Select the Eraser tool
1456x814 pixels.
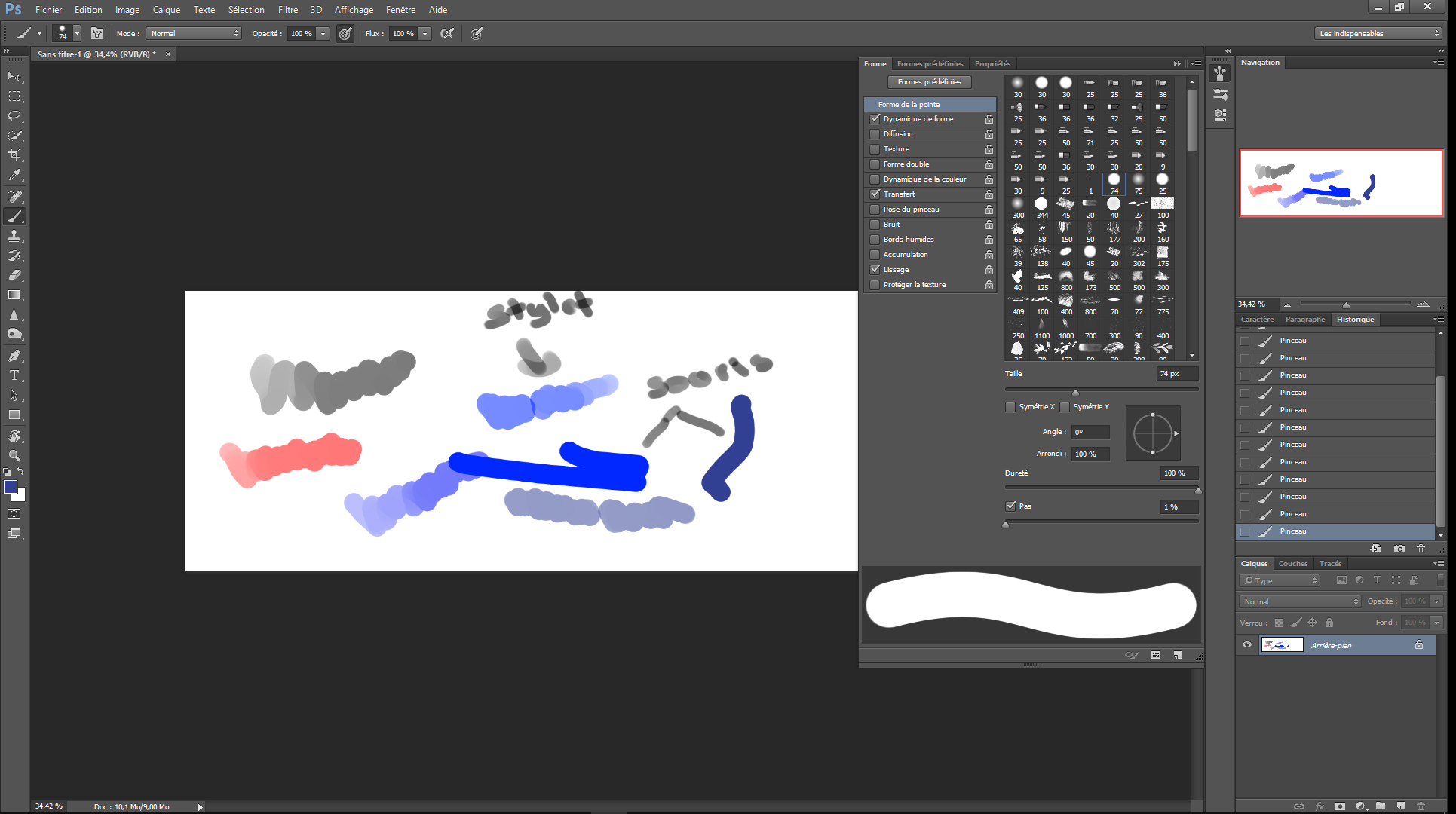click(14, 275)
